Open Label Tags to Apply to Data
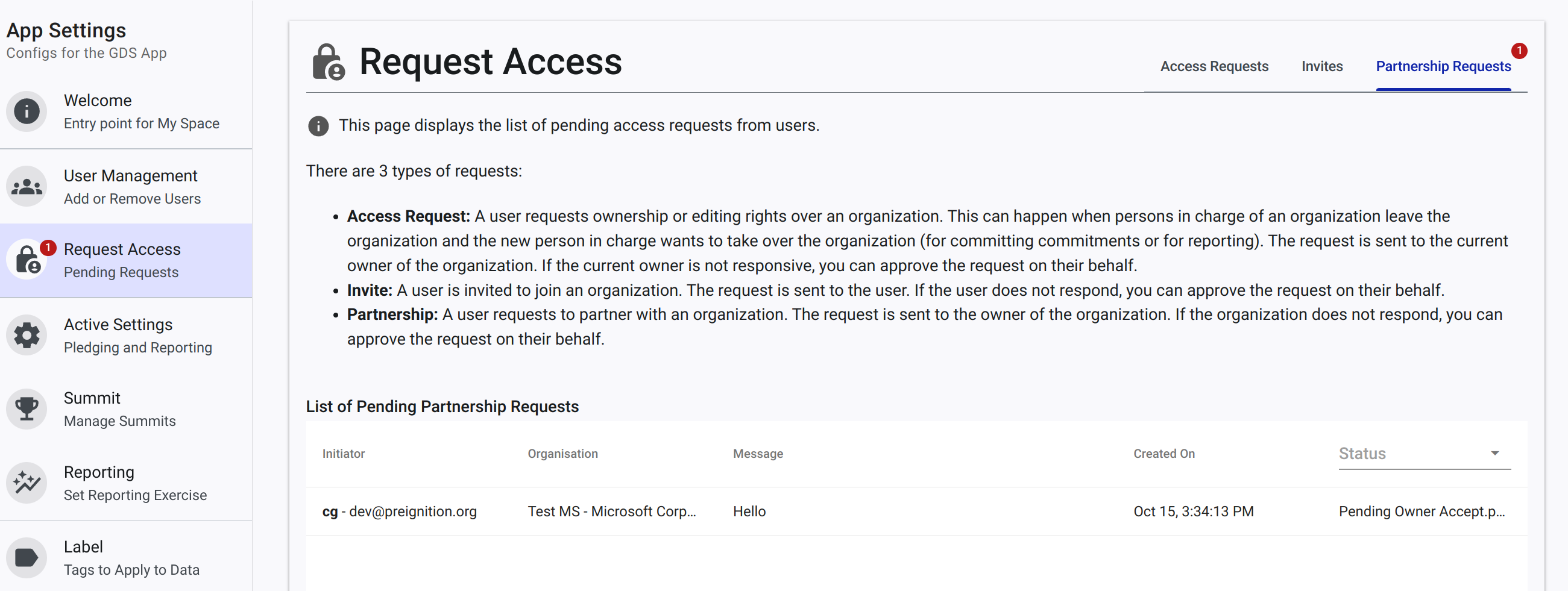Image resolution: width=1568 pixels, height=591 pixels. click(126, 557)
